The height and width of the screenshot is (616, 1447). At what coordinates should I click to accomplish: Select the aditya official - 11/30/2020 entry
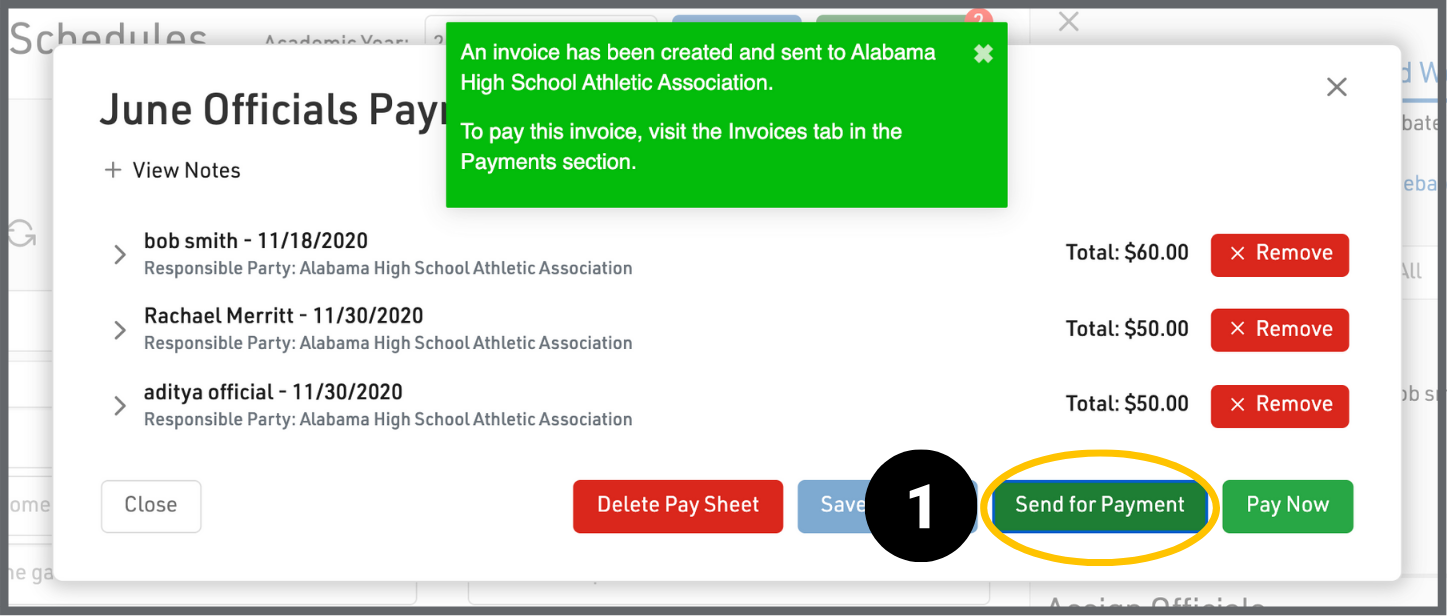click(x=273, y=392)
